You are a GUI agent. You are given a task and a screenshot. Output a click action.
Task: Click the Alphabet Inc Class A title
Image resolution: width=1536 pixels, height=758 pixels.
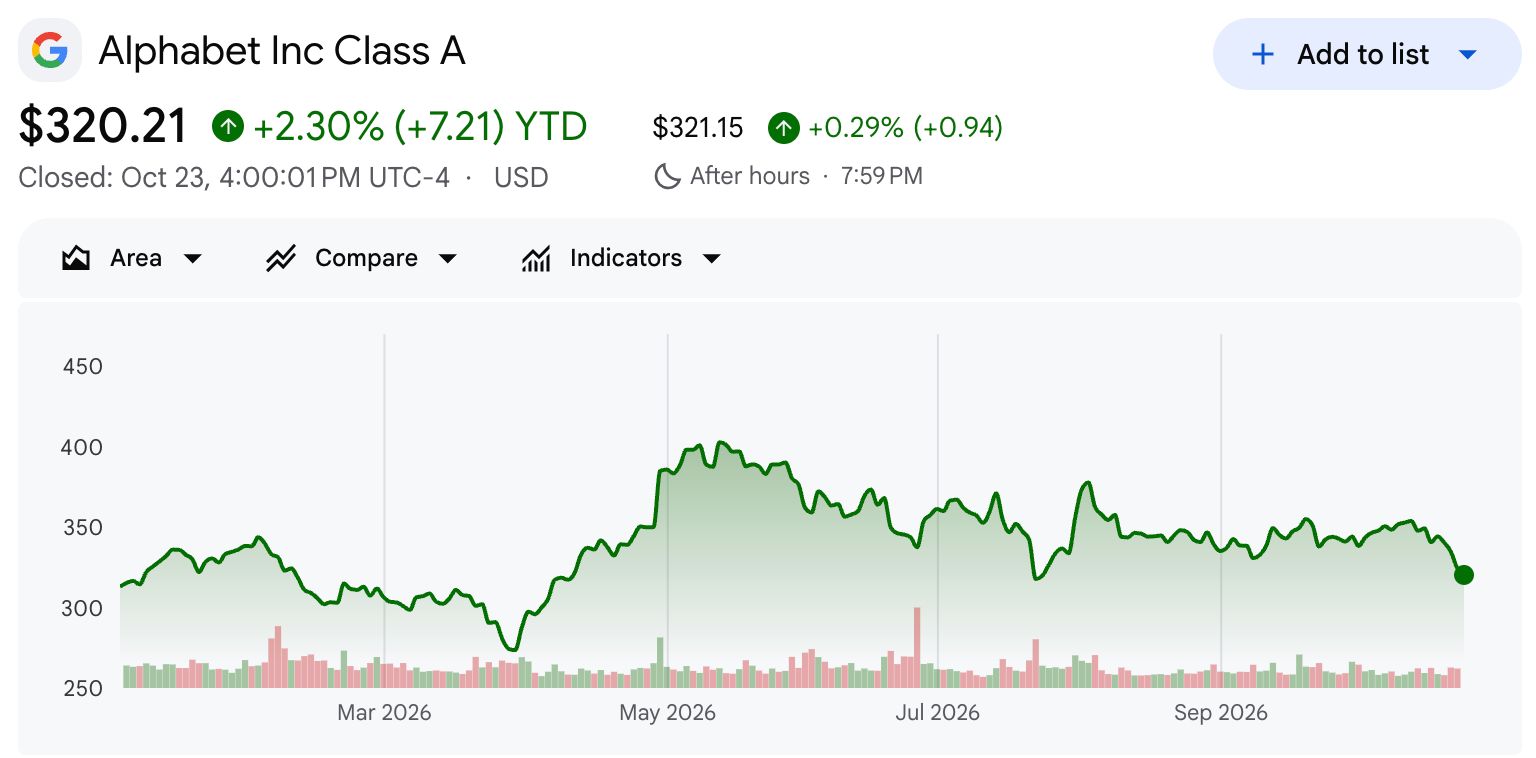coord(282,51)
